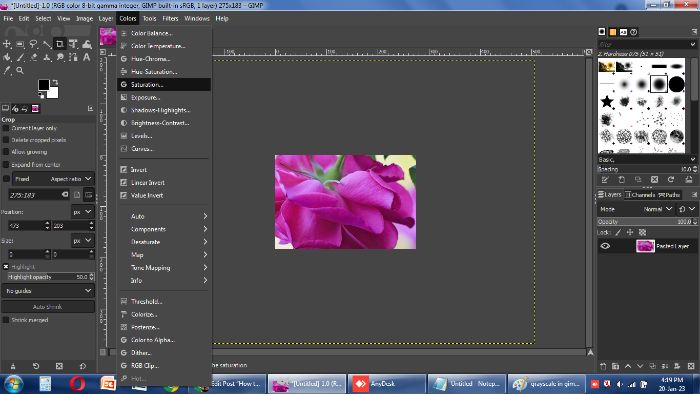The image size is (700, 394).
Task: Click the Auto Shrink button
Action: tap(48, 307)
